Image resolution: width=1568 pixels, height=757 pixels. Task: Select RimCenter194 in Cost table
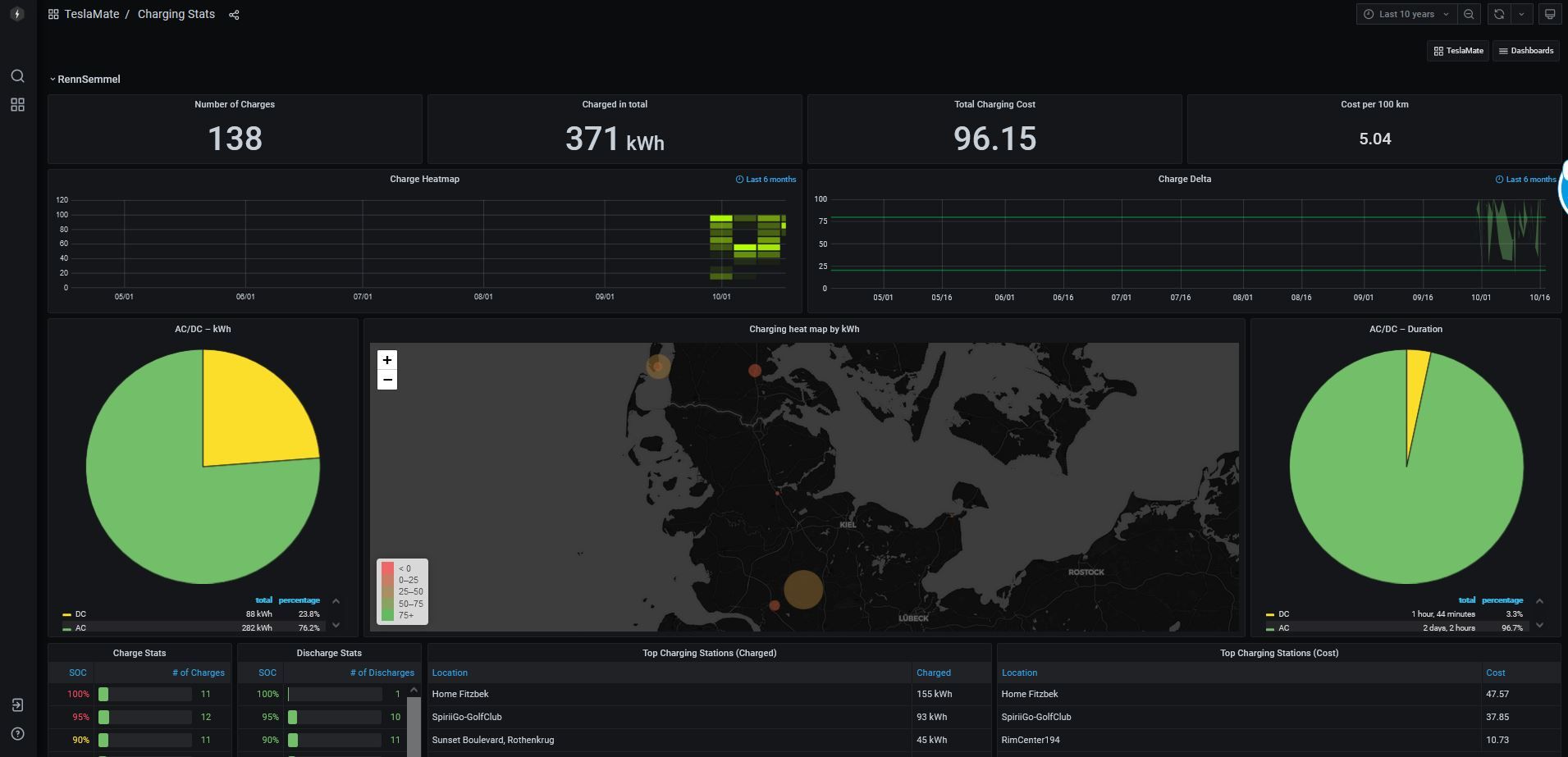tap(1031, 740)
